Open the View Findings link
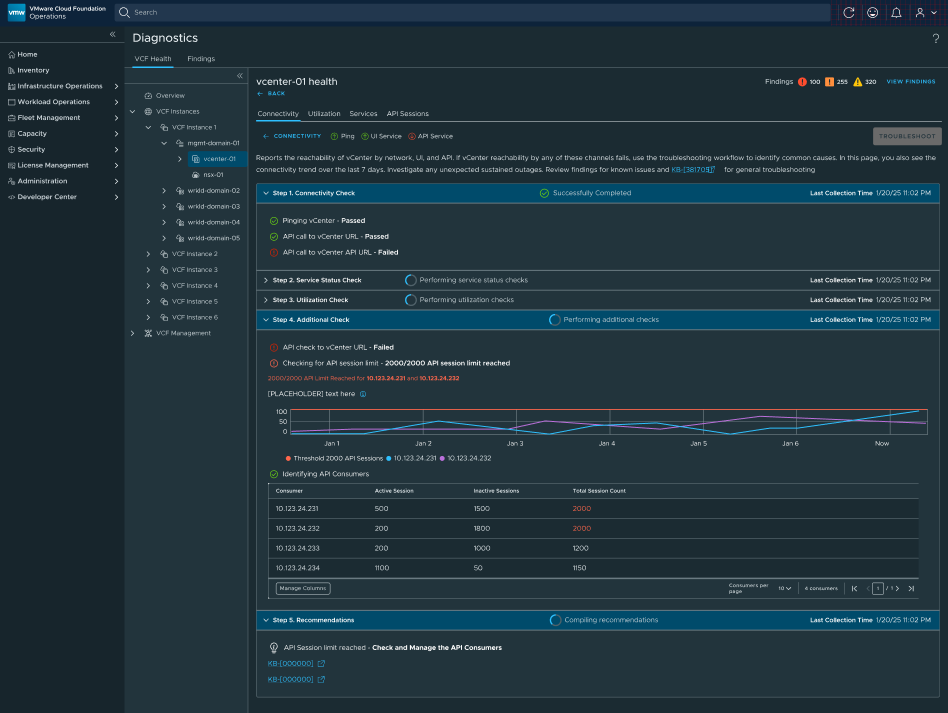Viewport: 948px width, 713px height. tap(911, 81)
